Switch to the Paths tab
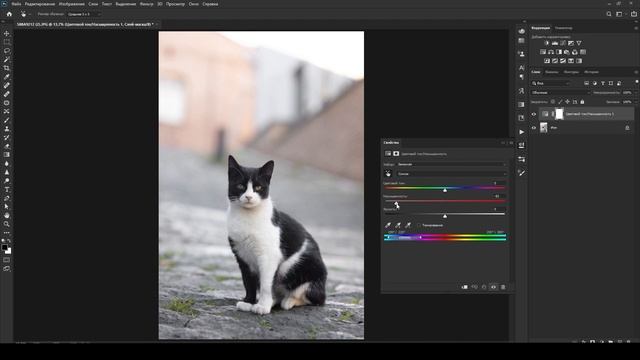This screenshot has width=640, height=360. 571,72
